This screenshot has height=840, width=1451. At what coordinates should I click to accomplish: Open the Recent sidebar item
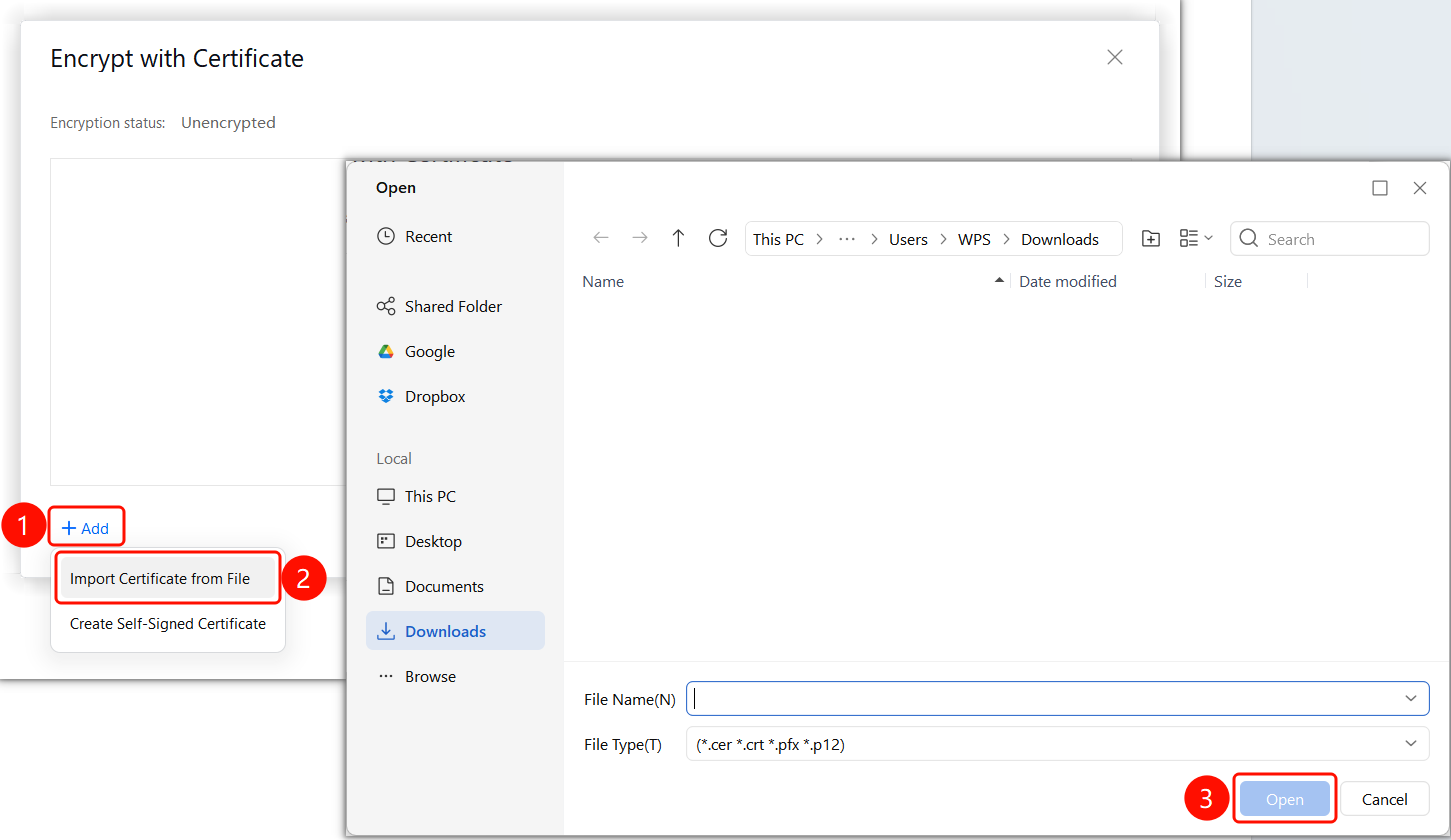[455, 237]
